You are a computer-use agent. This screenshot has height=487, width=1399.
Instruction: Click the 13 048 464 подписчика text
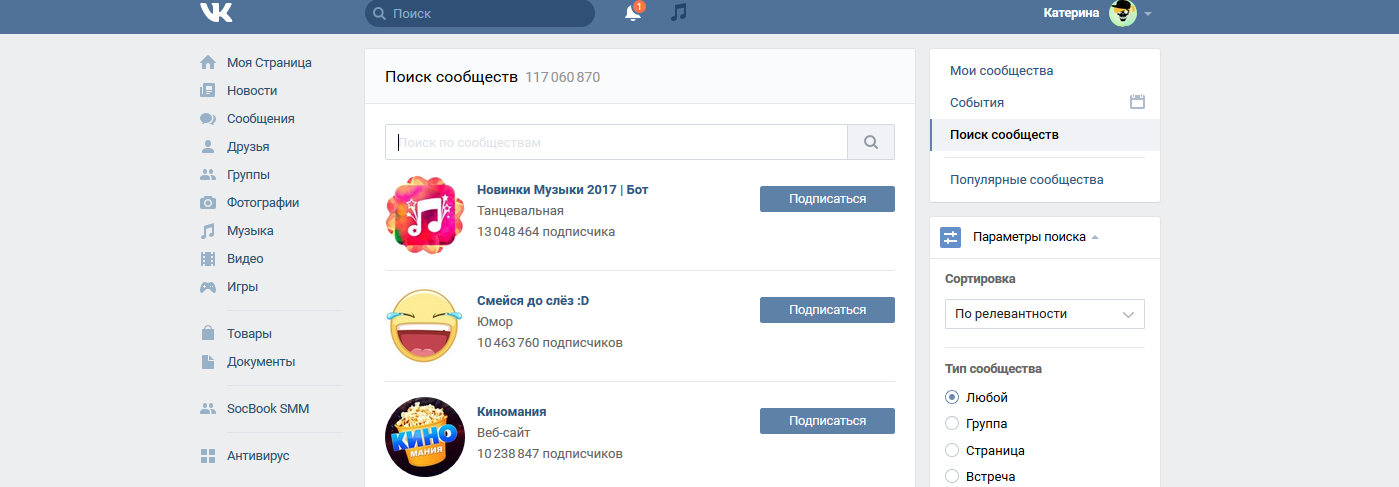coord(546,232)
